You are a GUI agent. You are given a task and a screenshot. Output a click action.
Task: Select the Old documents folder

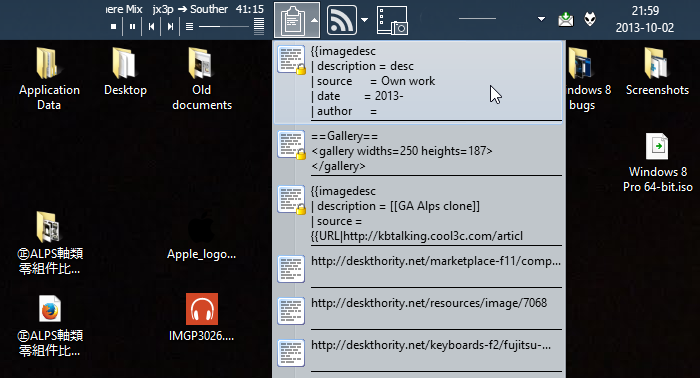(202, 79)
